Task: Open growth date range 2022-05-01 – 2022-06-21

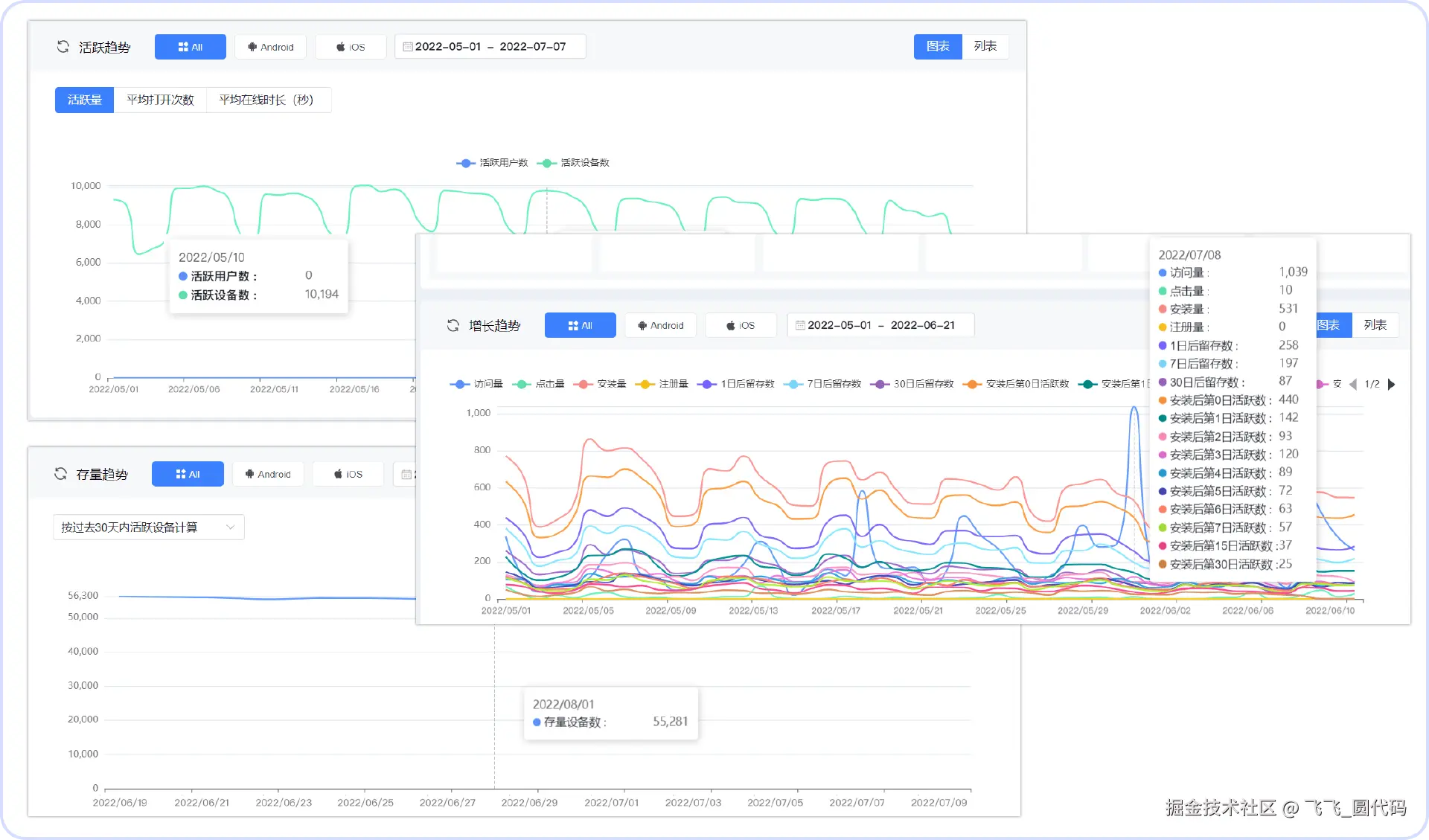Action: pos(880,326)
